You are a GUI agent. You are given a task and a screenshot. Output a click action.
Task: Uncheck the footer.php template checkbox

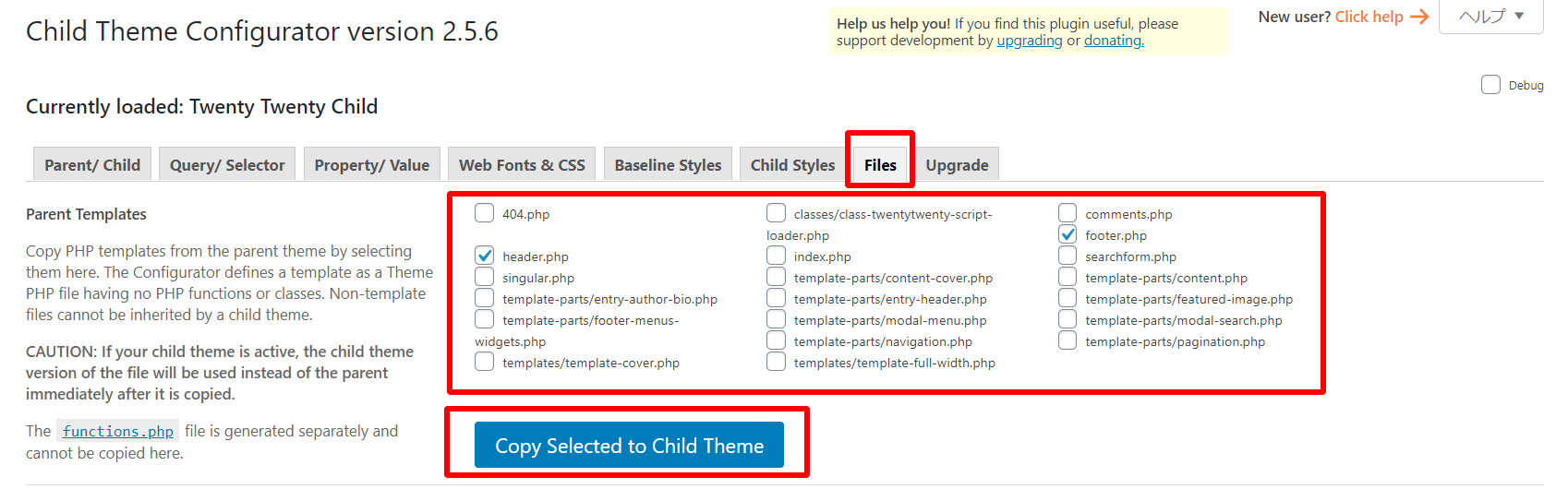coord(1067,235)
